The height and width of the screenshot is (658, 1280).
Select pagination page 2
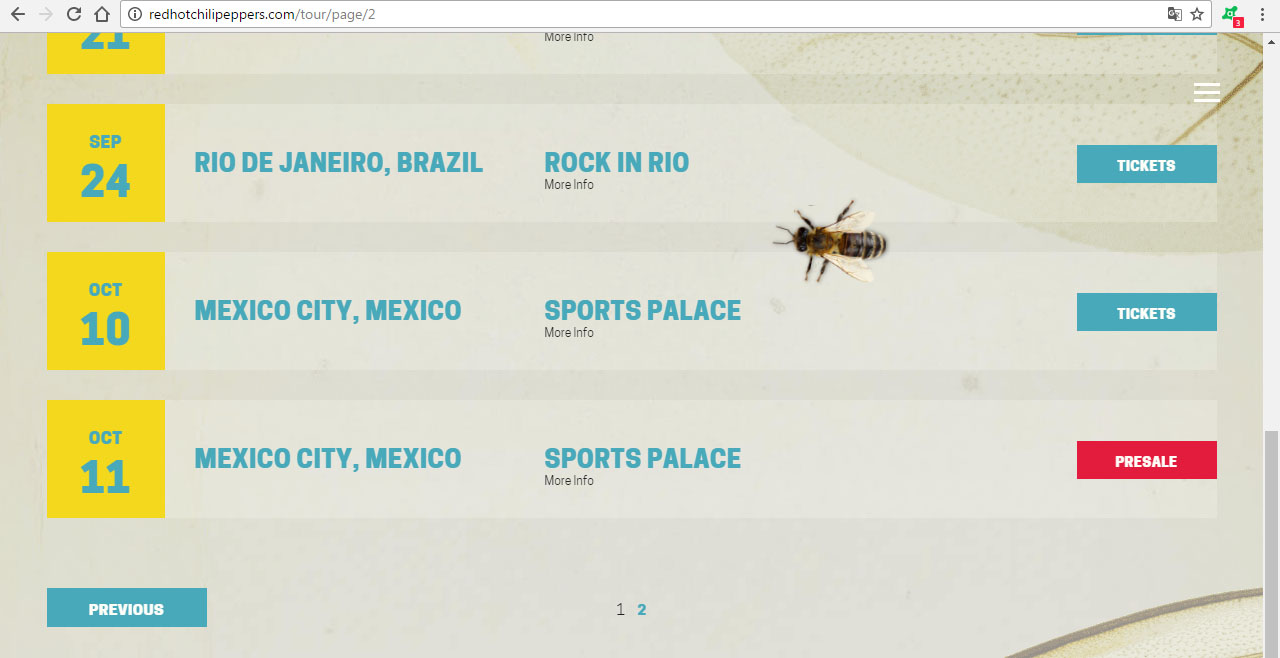click(642, 609)
